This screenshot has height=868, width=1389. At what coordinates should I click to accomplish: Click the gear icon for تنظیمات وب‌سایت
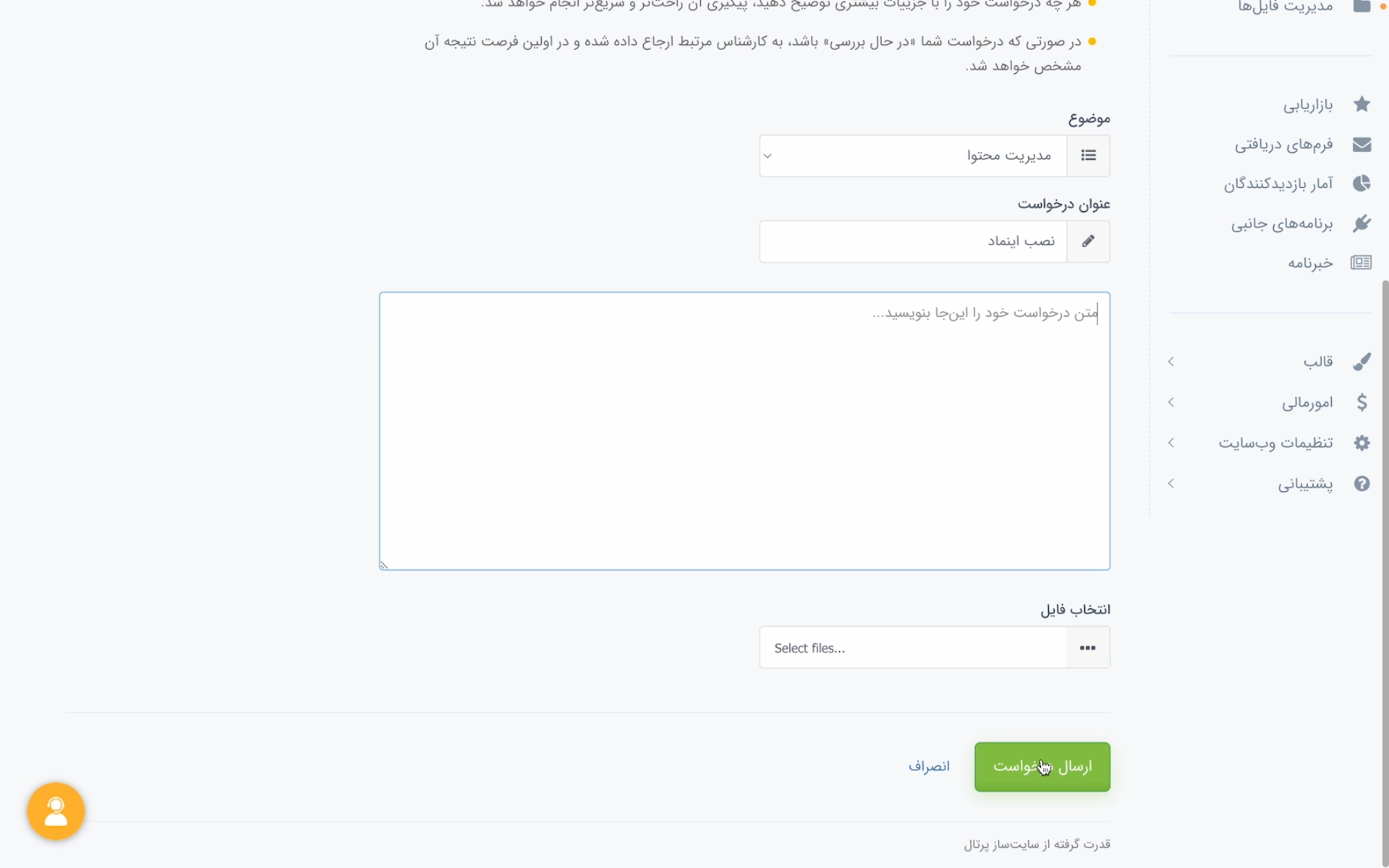(x=1362, y=443)
